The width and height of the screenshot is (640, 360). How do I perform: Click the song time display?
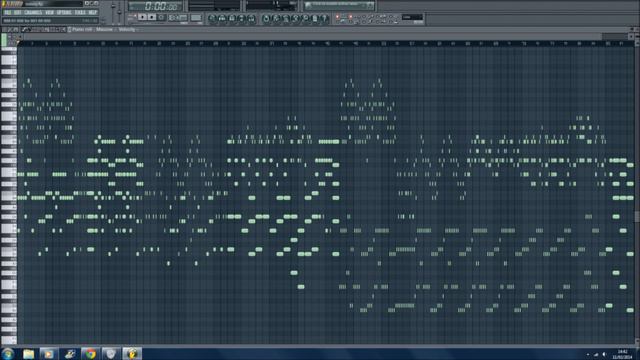155,6
